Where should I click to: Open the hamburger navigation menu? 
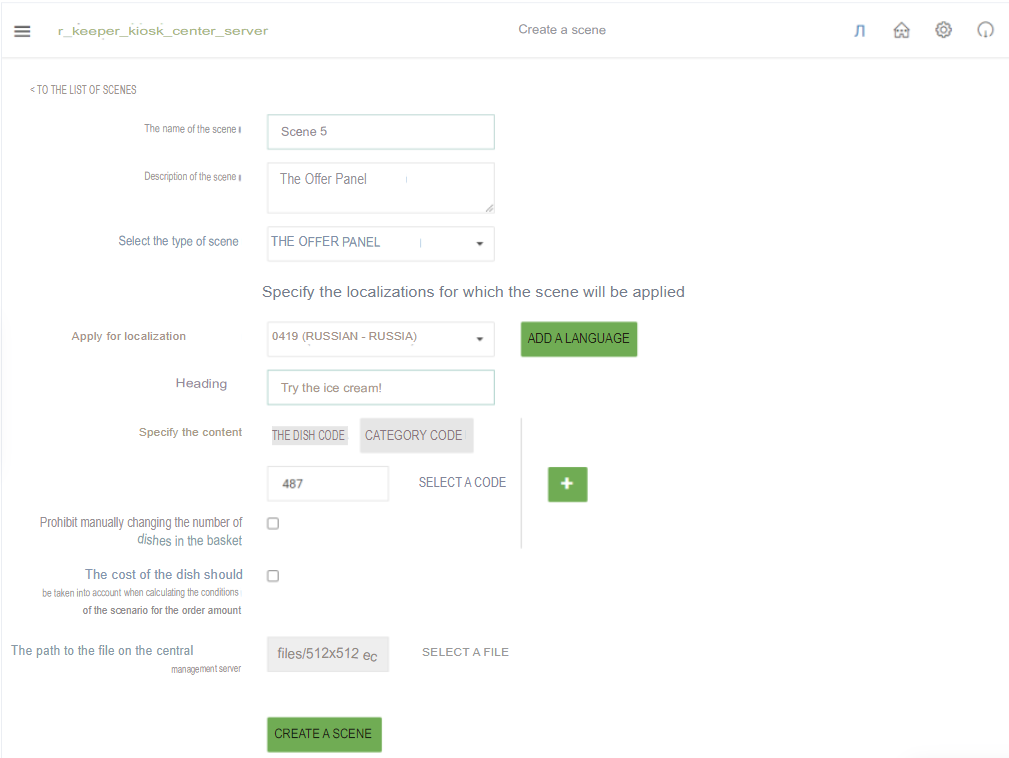pos(22,31)
